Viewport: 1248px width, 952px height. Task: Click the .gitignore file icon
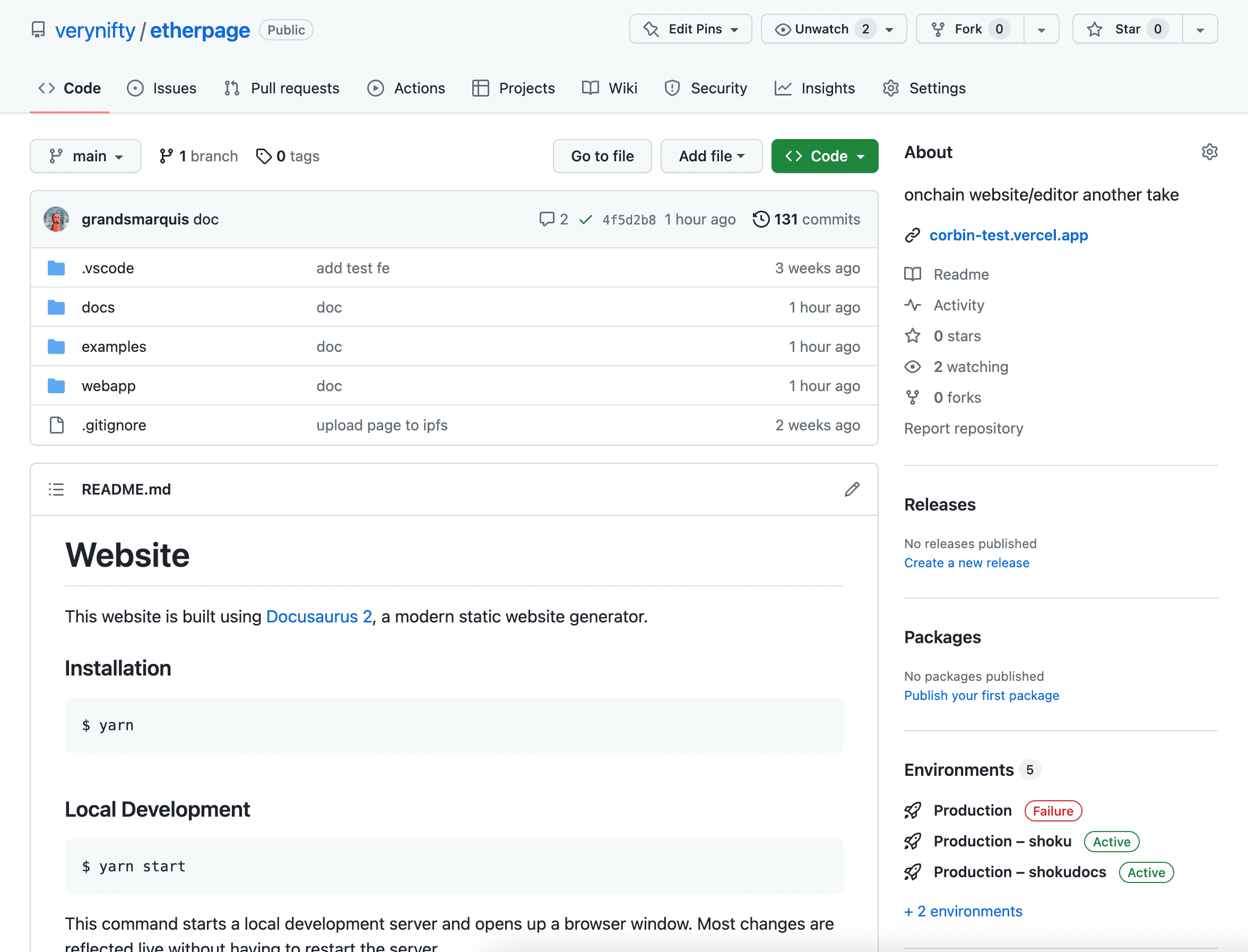pos(57,425)
